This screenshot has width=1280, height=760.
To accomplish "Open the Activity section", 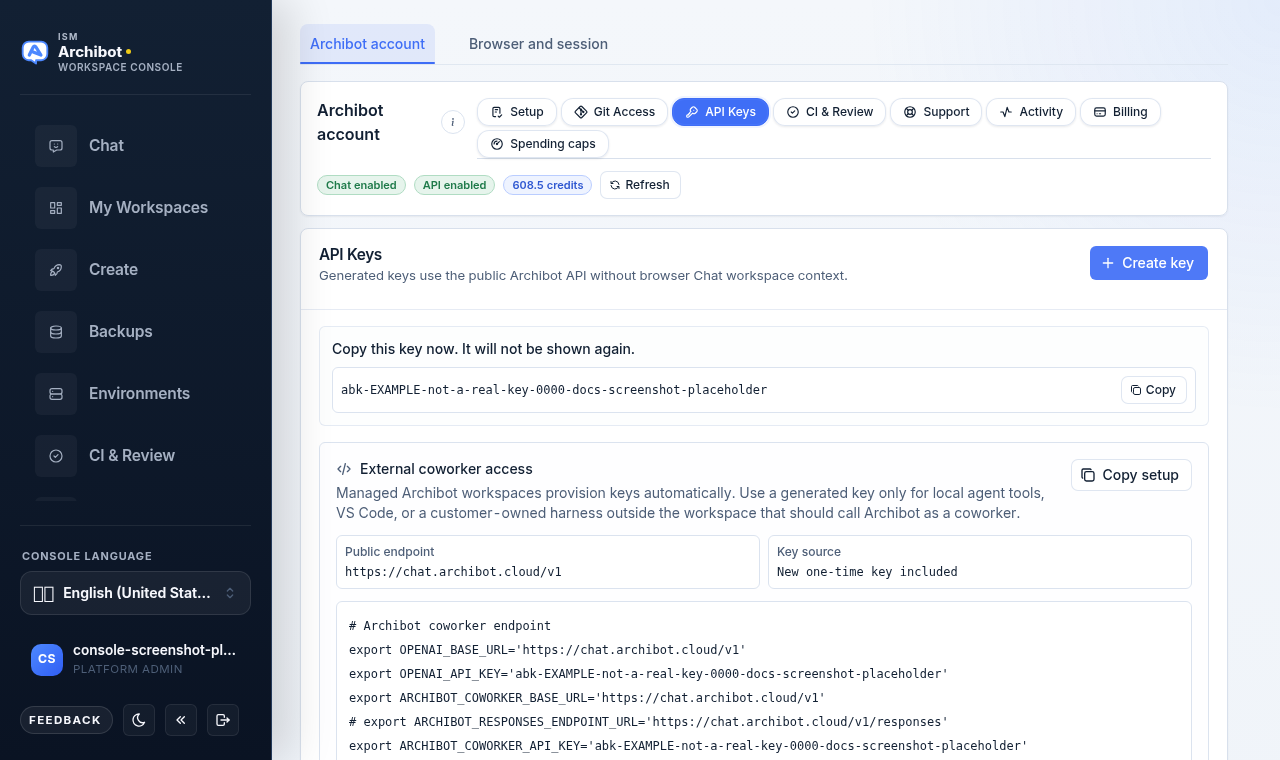I will 1031,112.
